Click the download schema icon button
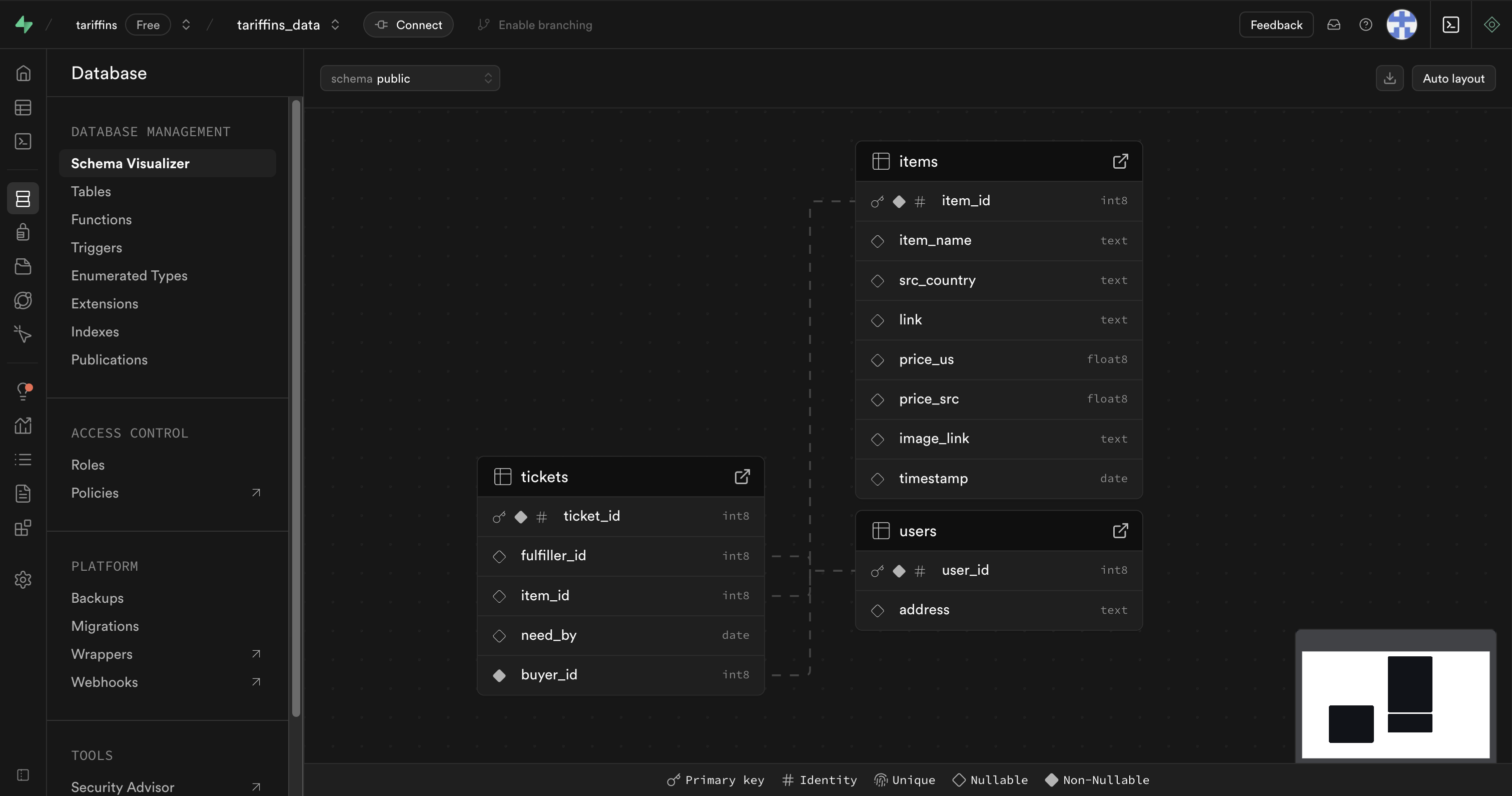 coord(1389,79)
